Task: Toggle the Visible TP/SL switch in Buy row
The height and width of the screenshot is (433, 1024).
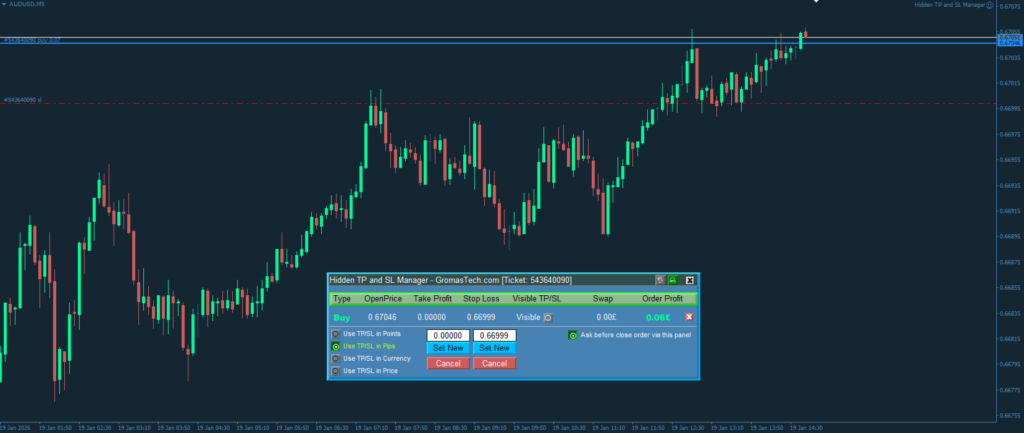Action: pyautogui.click(x=548, y=318)
